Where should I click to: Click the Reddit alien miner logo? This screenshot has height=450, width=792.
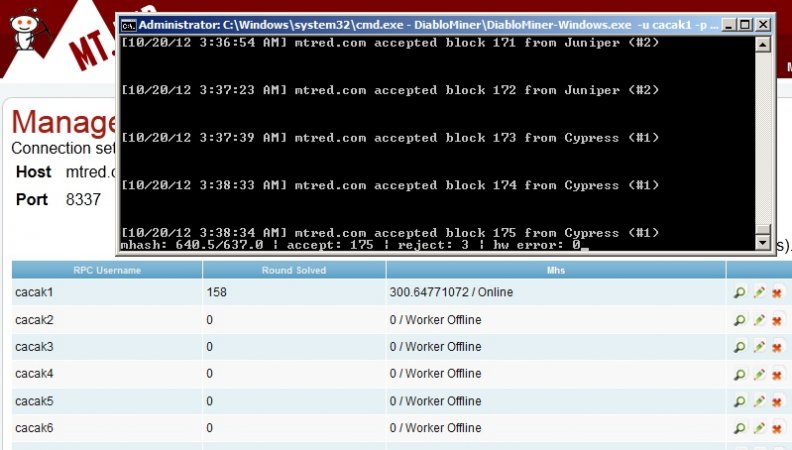(29, 29)
